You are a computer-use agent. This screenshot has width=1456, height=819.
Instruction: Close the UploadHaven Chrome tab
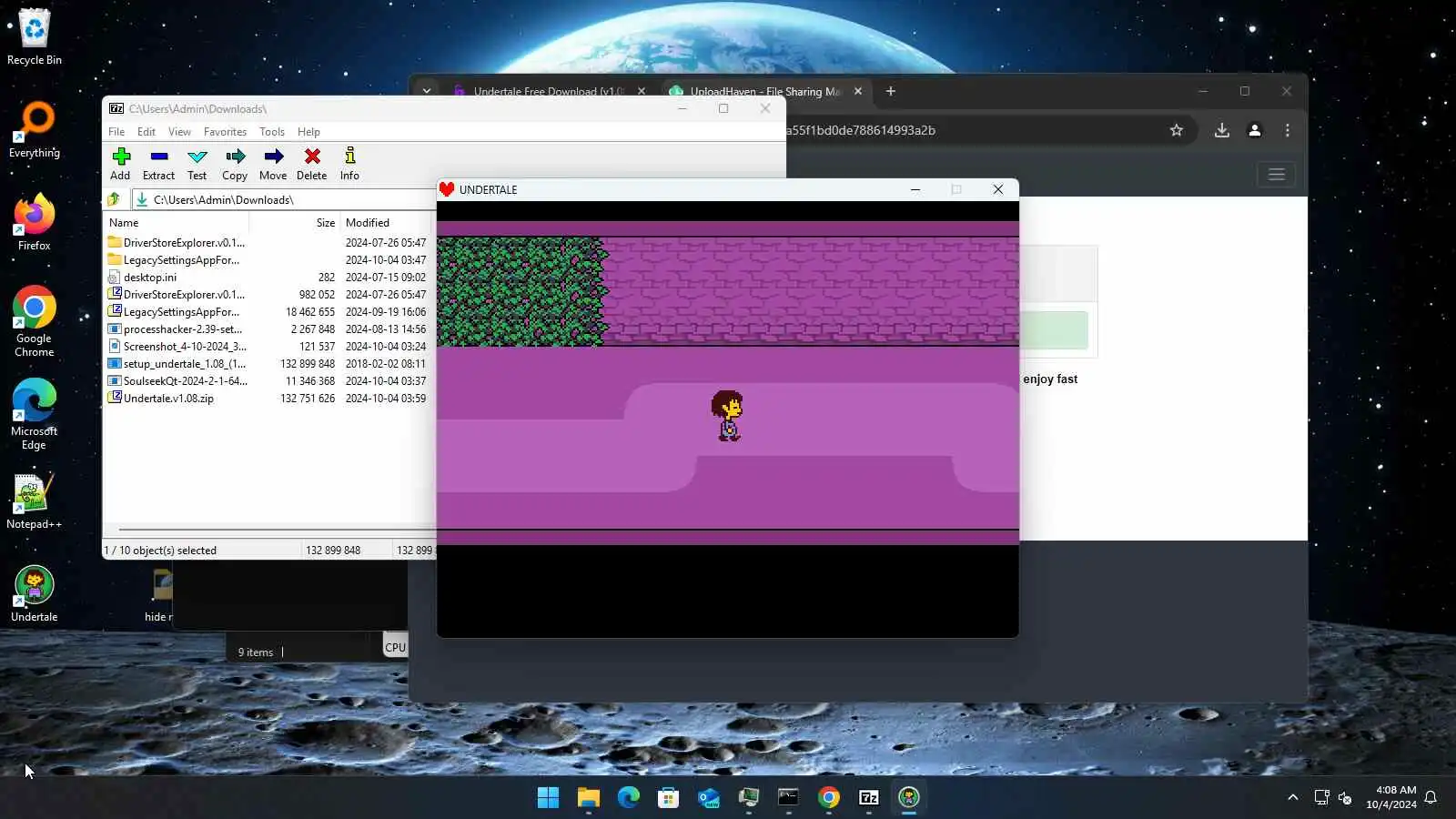[858, 91]
